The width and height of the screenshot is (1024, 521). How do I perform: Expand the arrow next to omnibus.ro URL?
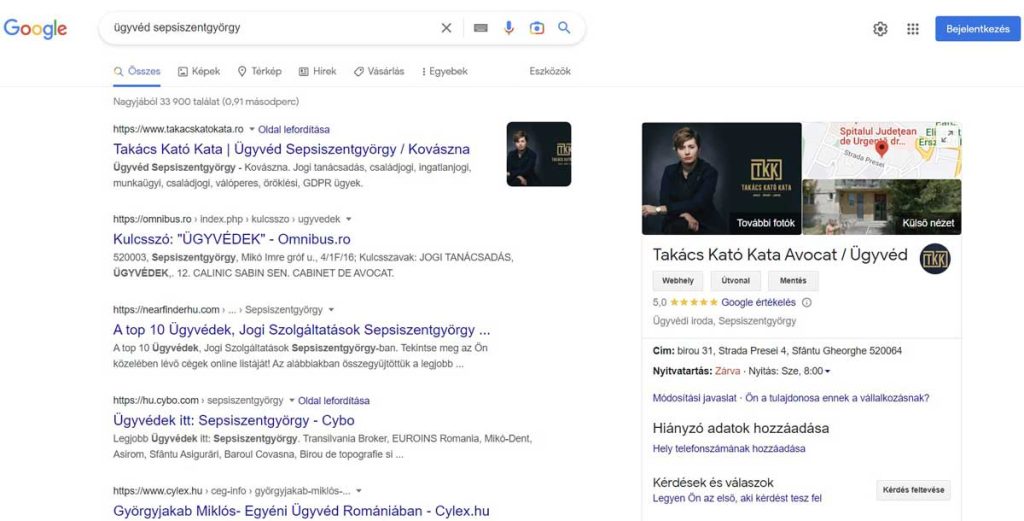348,219
